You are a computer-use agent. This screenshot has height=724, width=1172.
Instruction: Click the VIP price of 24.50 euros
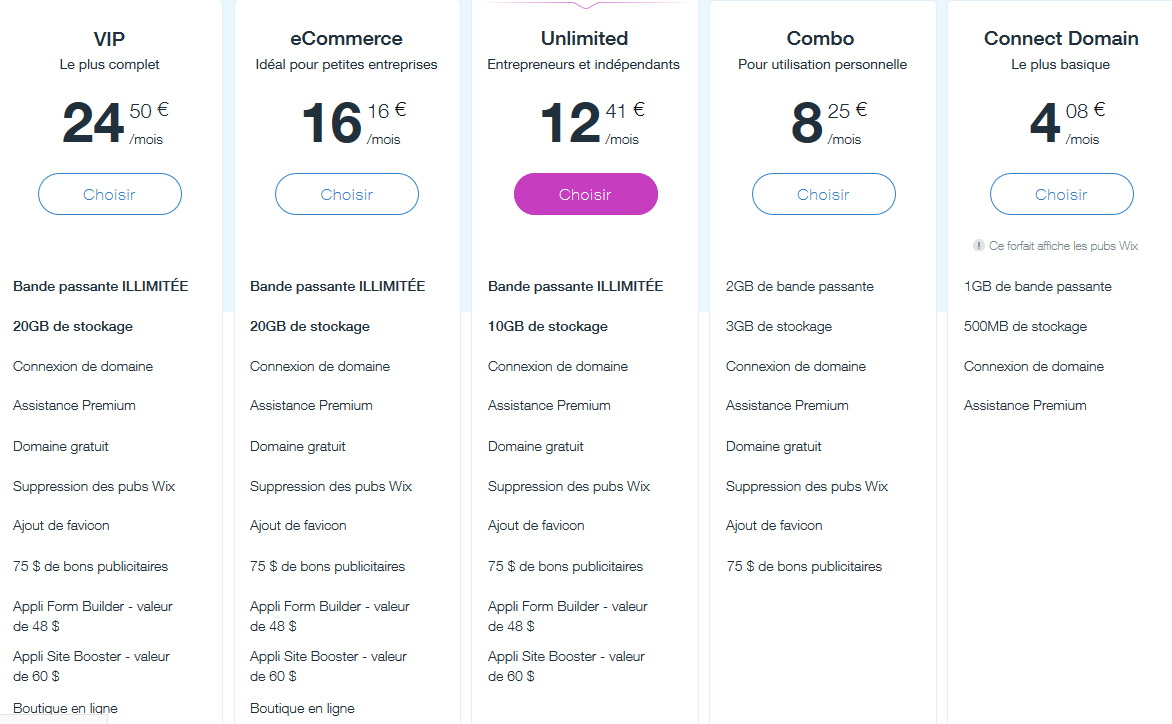(x=115, y=123)
